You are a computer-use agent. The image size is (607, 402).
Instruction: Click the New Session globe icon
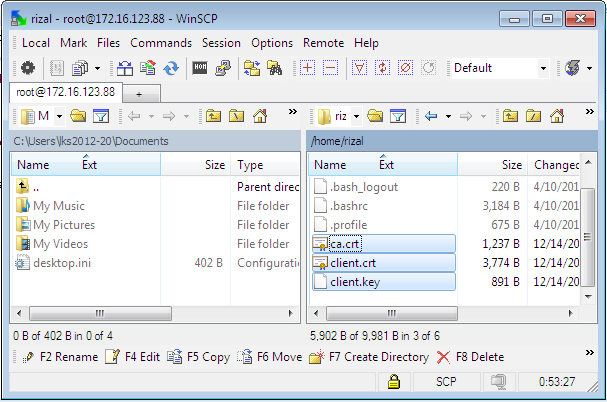(x=572, y=68)
